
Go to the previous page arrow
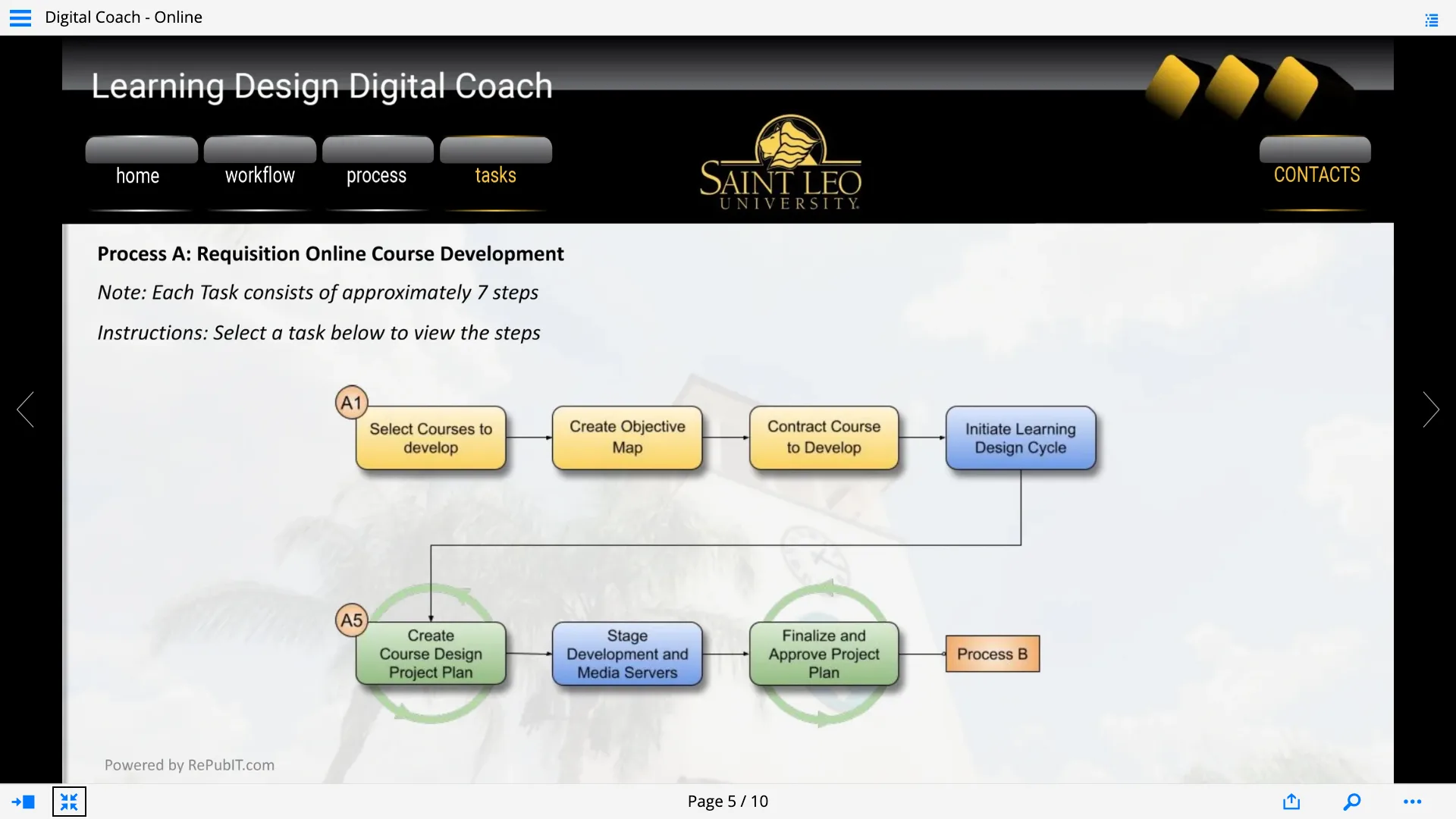click(26, 409)
